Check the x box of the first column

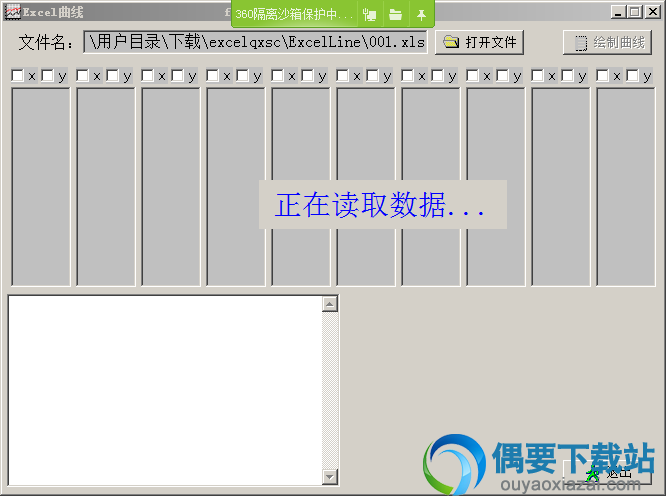[17, 76]
